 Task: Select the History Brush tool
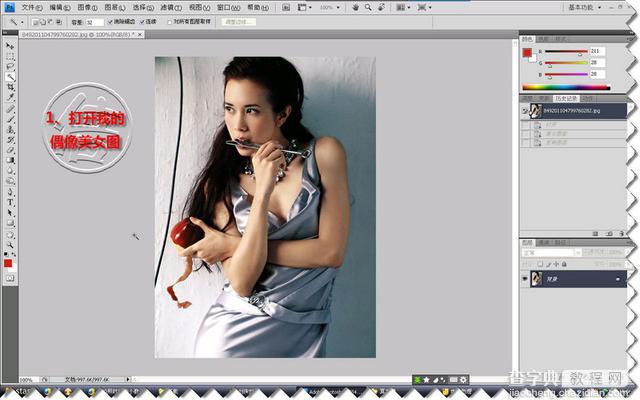pos(10,140)
